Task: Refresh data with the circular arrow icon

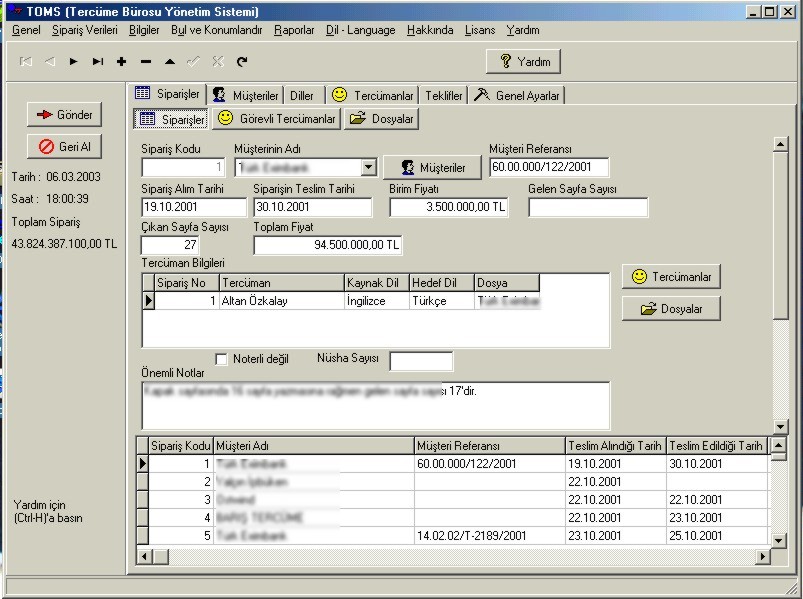Action: [x=241, y=62]
